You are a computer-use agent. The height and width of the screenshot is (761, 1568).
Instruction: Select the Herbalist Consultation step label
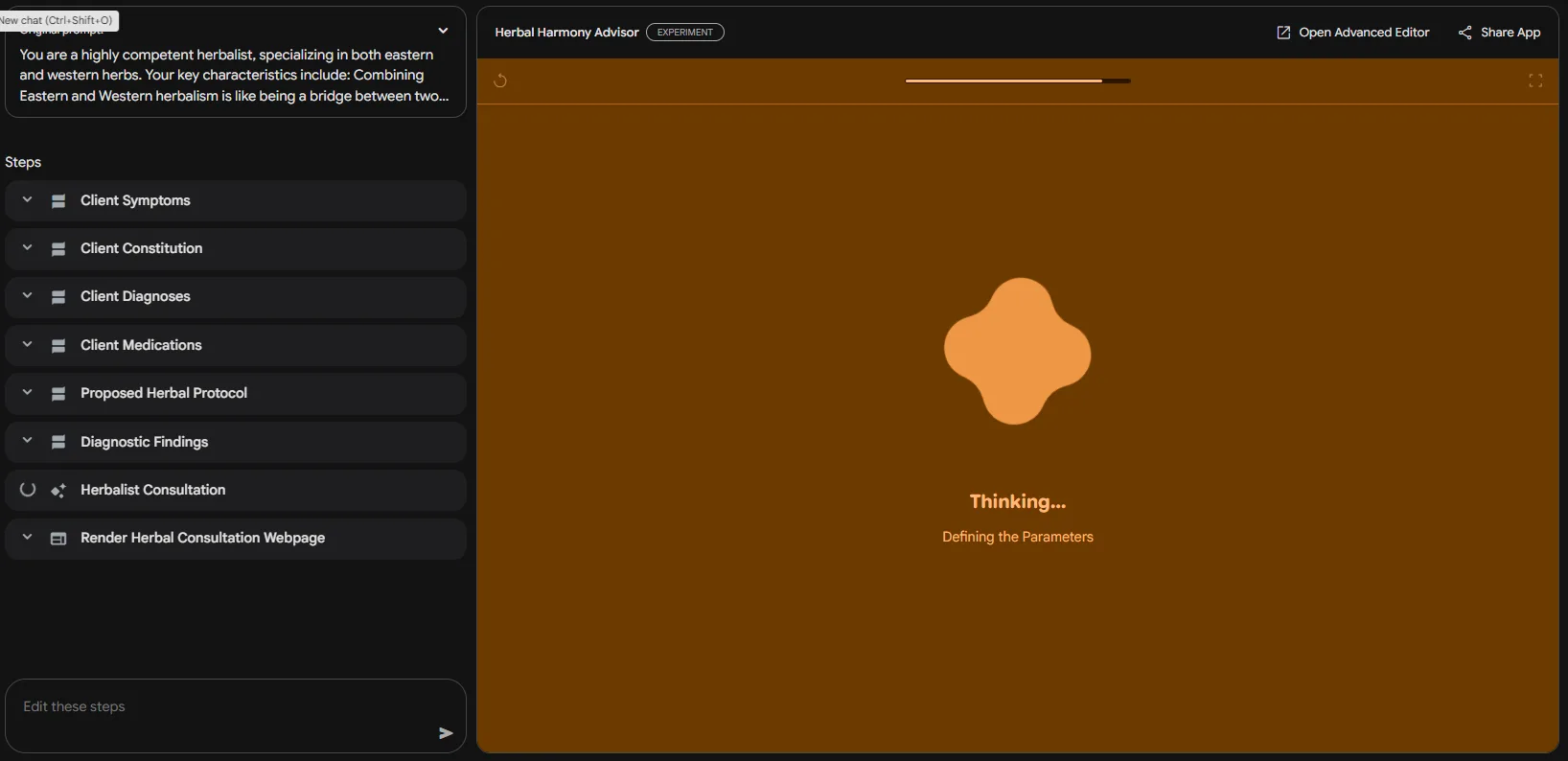pyautogui.click(x=153, y=490)
